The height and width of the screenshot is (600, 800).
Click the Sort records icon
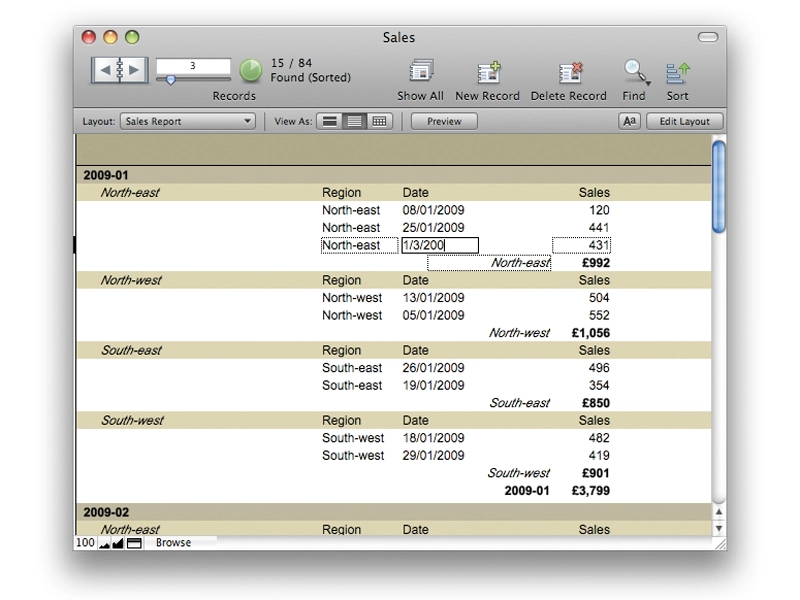678,72
